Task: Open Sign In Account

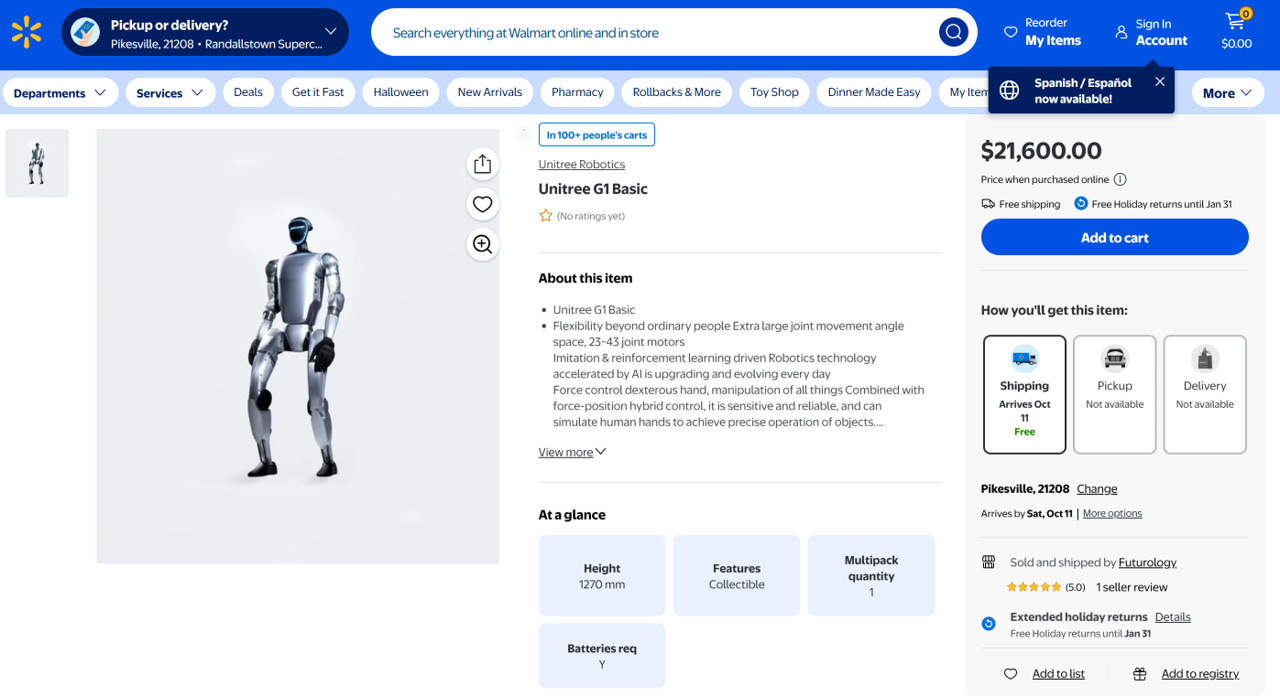Action: (1151, 32)
